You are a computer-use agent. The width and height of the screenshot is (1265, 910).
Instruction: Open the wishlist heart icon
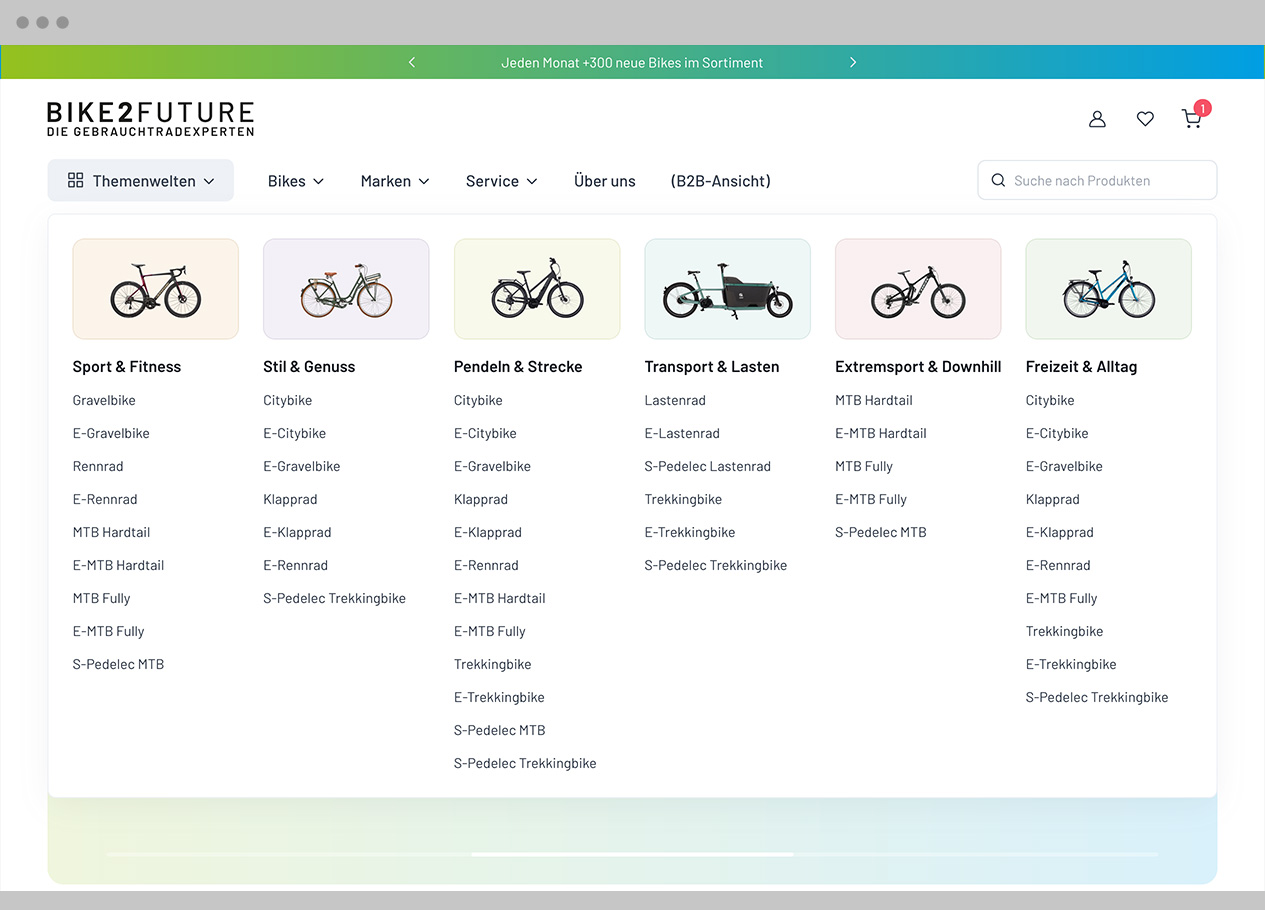pos(1145,119)
